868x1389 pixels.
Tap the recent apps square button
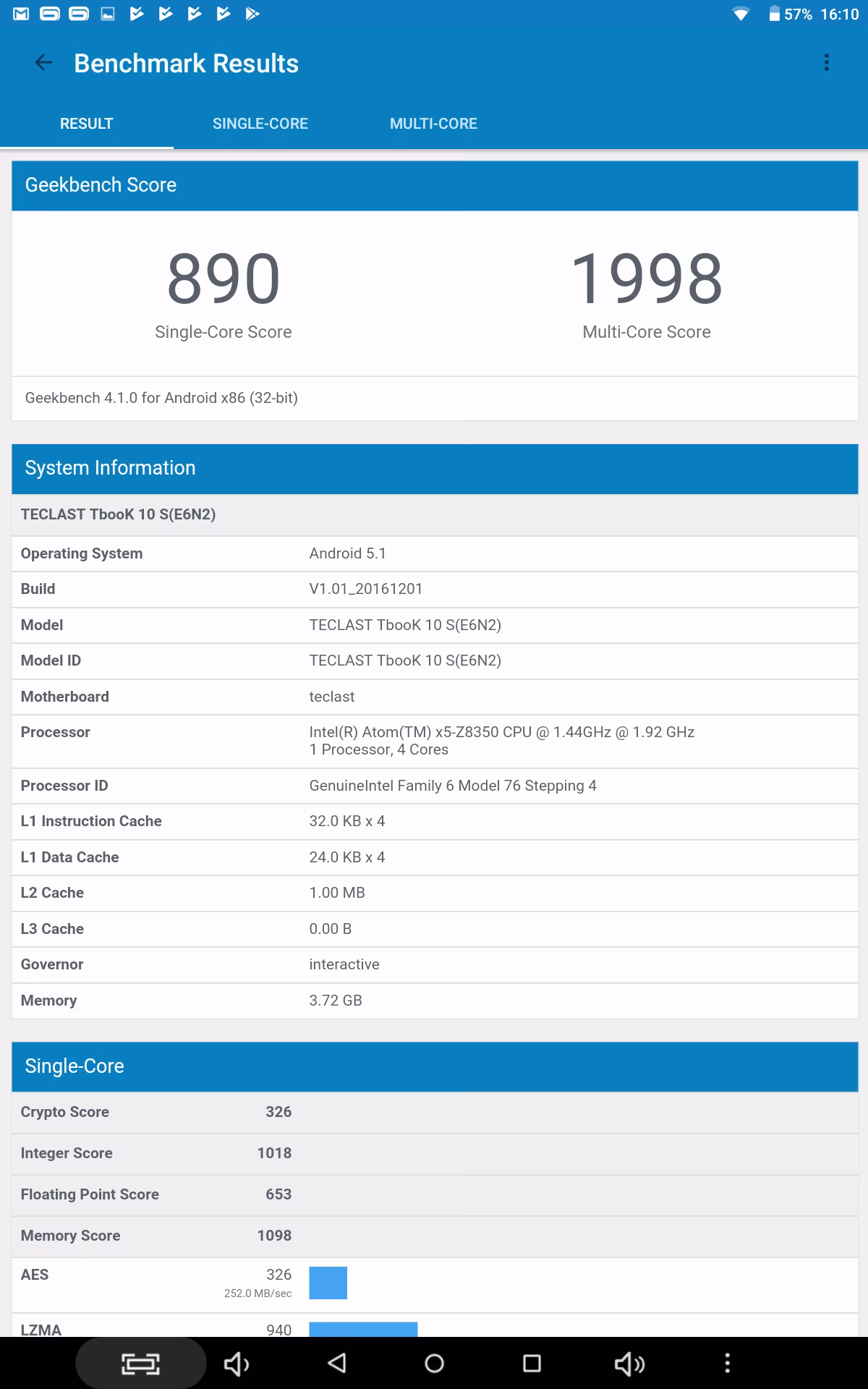click(x=532, y=1364)
